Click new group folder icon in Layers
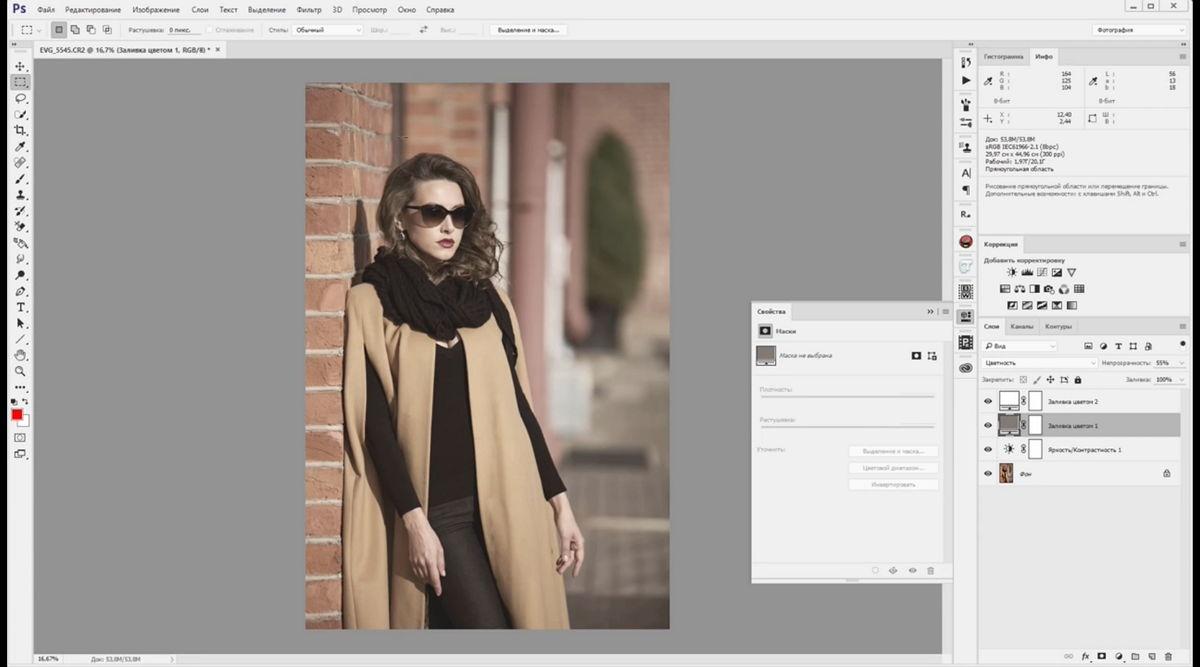The image size is (1200, 667). tap(1136, 657)
